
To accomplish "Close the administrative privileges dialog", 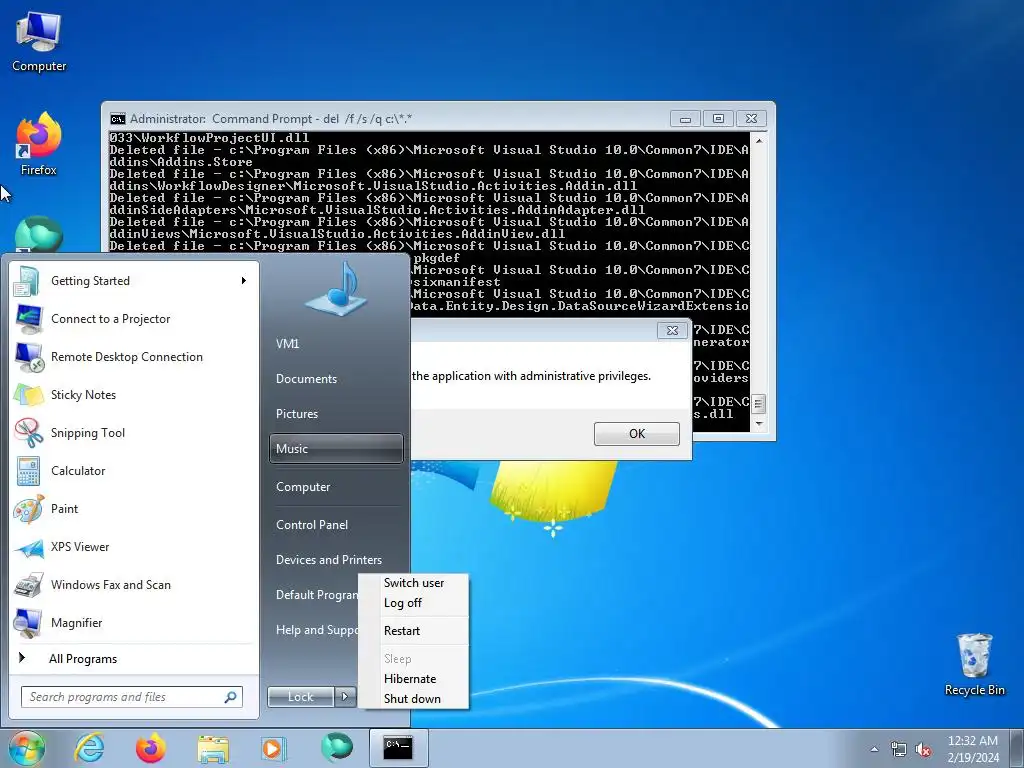I will [x=672, y=330].
